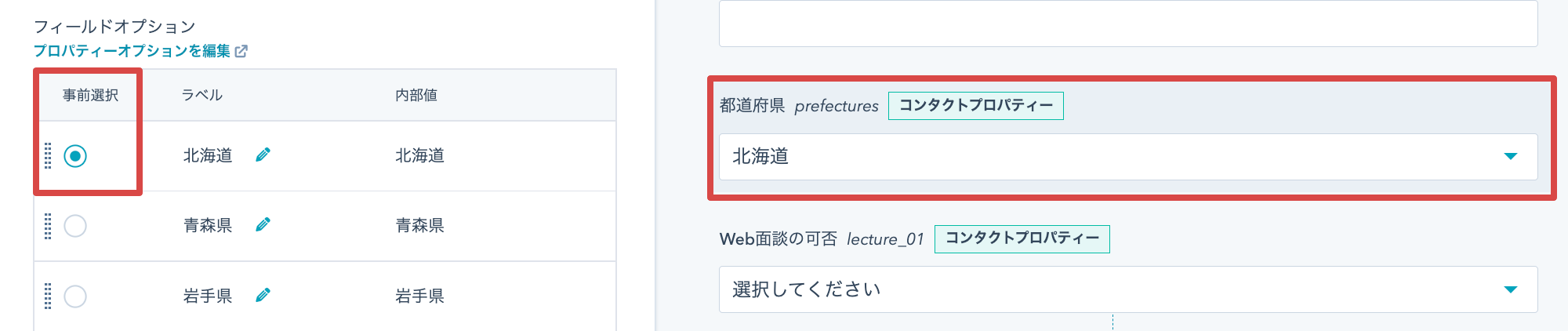Grab the drag handle for 北海道 row
The height and width of the screenshot is (331, 1568).
pos(48,155)
